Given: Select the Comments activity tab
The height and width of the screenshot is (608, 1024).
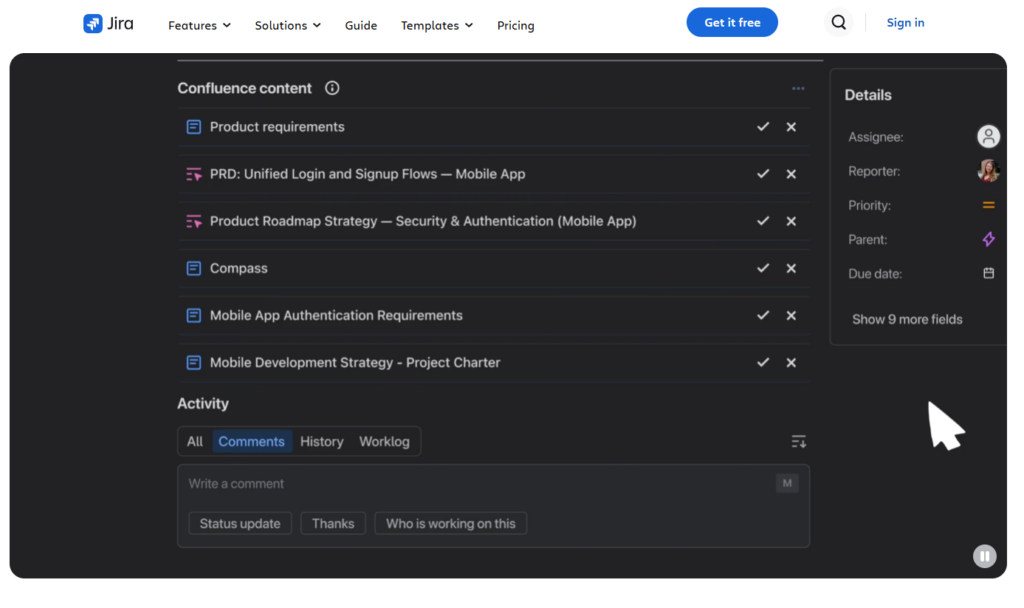Looking at the screenshot, I should click(251, 441).
